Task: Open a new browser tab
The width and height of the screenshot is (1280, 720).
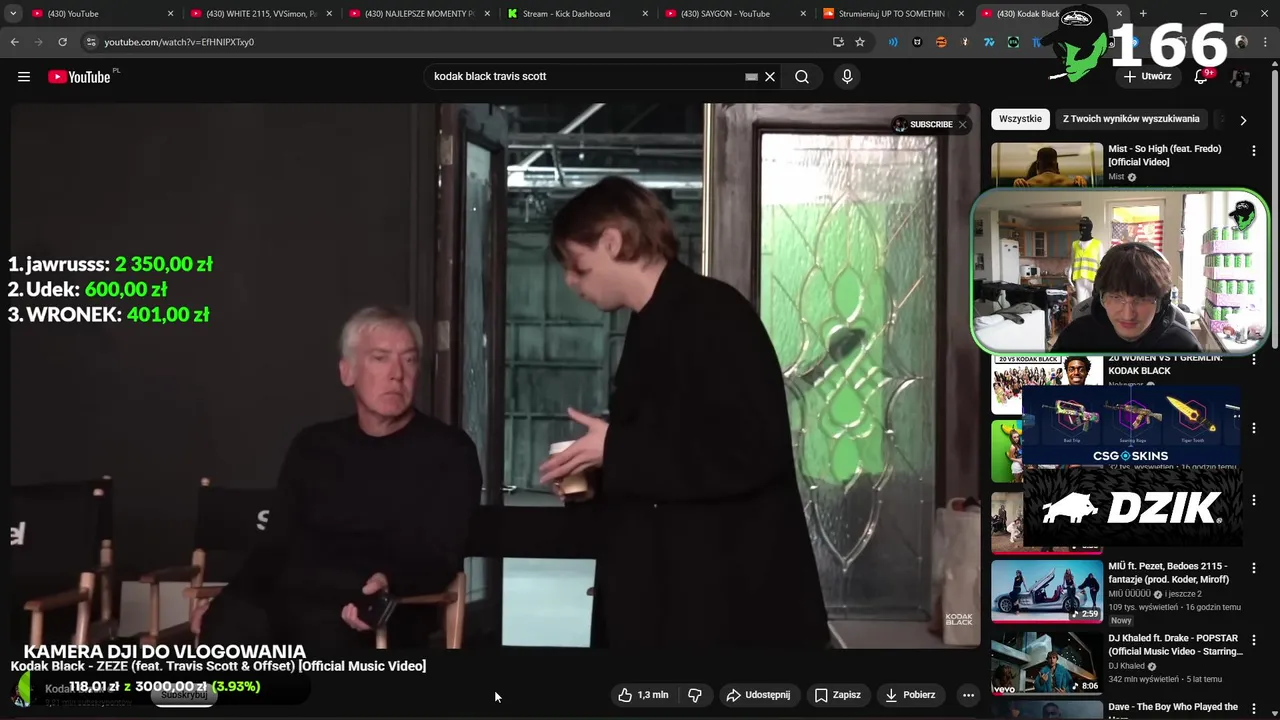Action: [x=1143, y=14]
